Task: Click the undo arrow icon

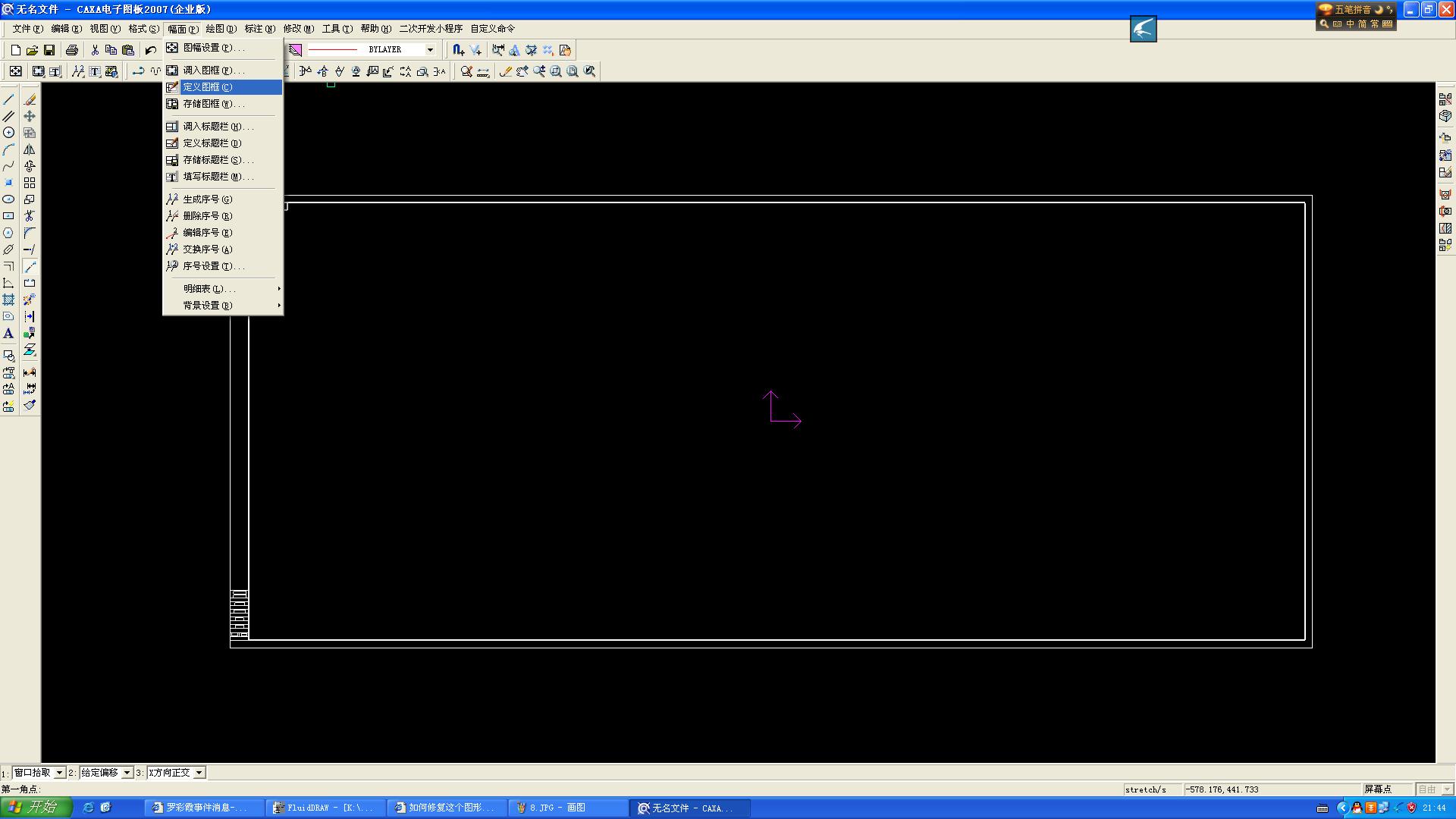Action: coord(151,50)
